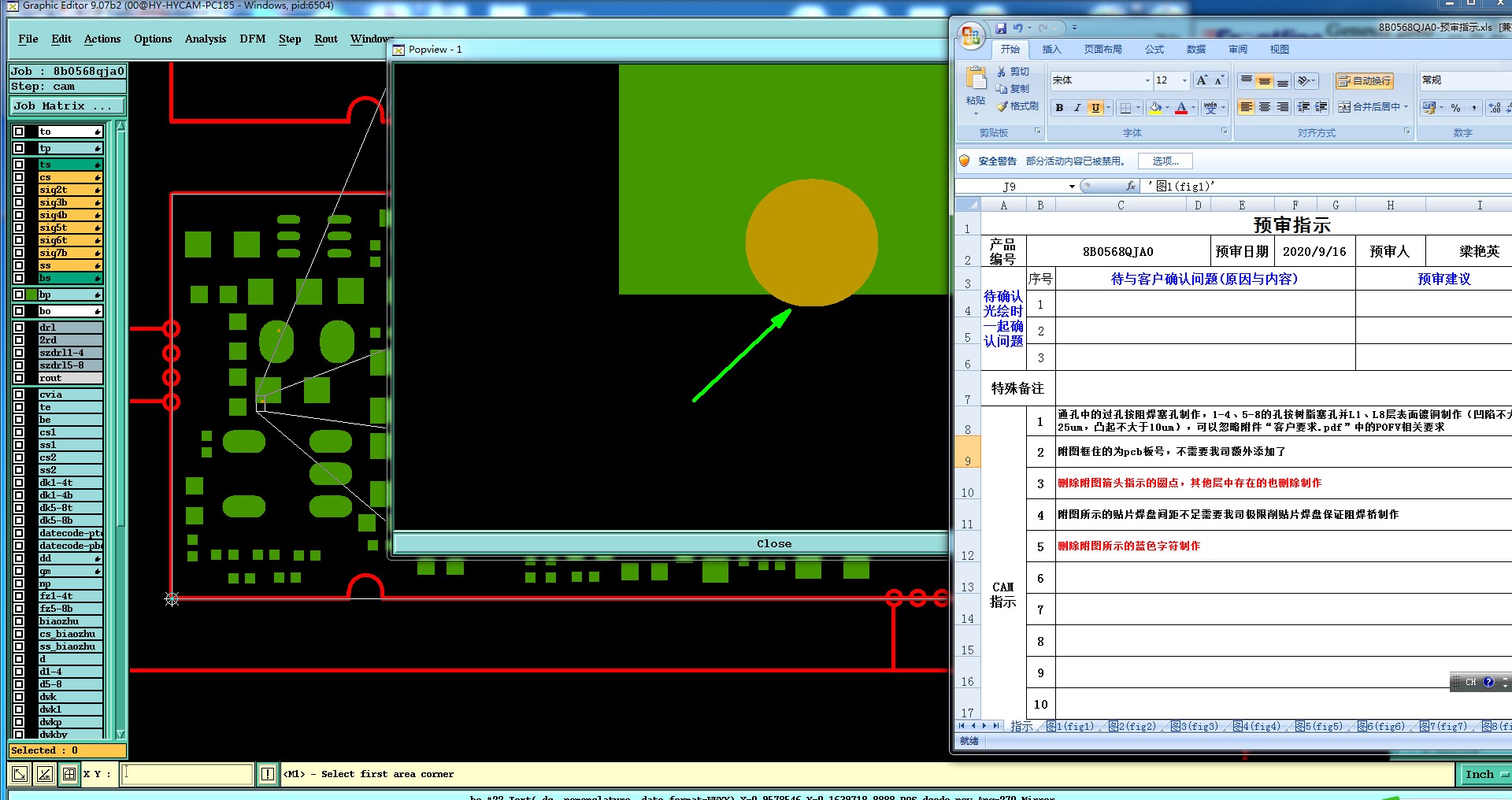This screenshot has height=800, width=1512.
Task: Open the font name dropdown showing 宋体
Action: point(1147,80)
